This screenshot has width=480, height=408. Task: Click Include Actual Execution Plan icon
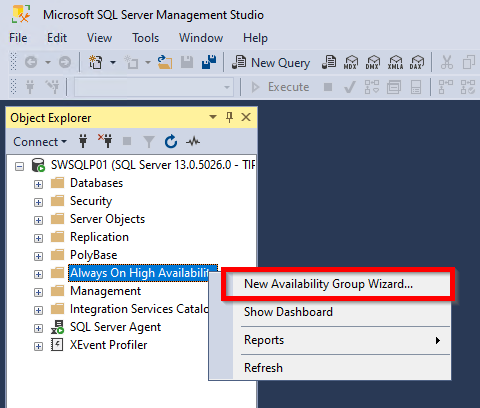click(446, 87)
